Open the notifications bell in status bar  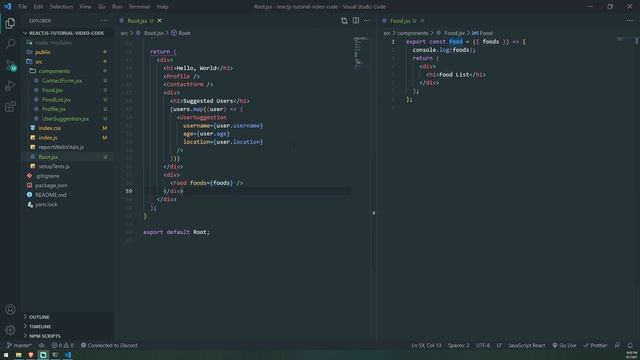[x=630, y=345]
